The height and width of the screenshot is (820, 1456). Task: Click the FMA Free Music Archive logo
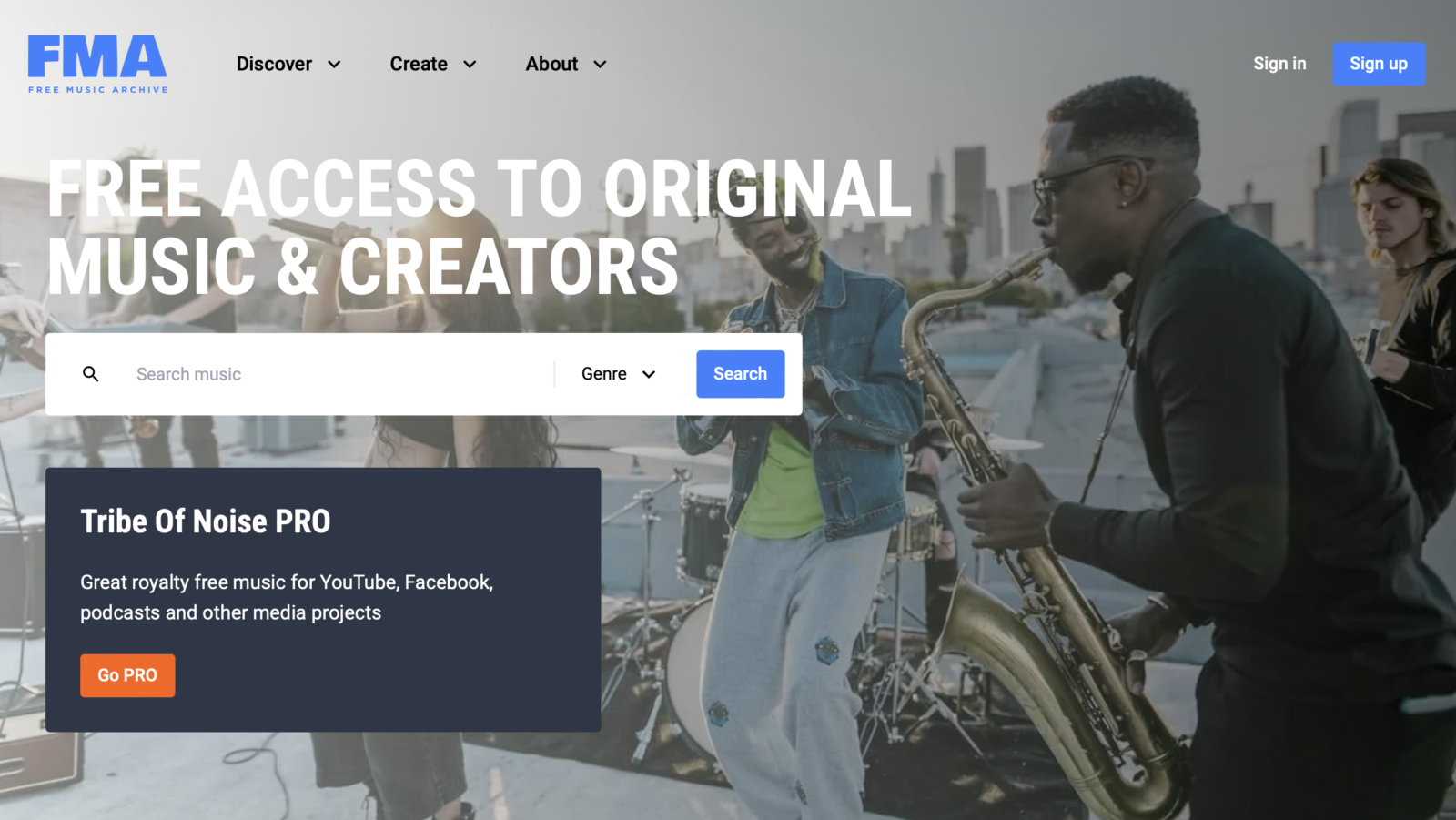tap(97, 64)
